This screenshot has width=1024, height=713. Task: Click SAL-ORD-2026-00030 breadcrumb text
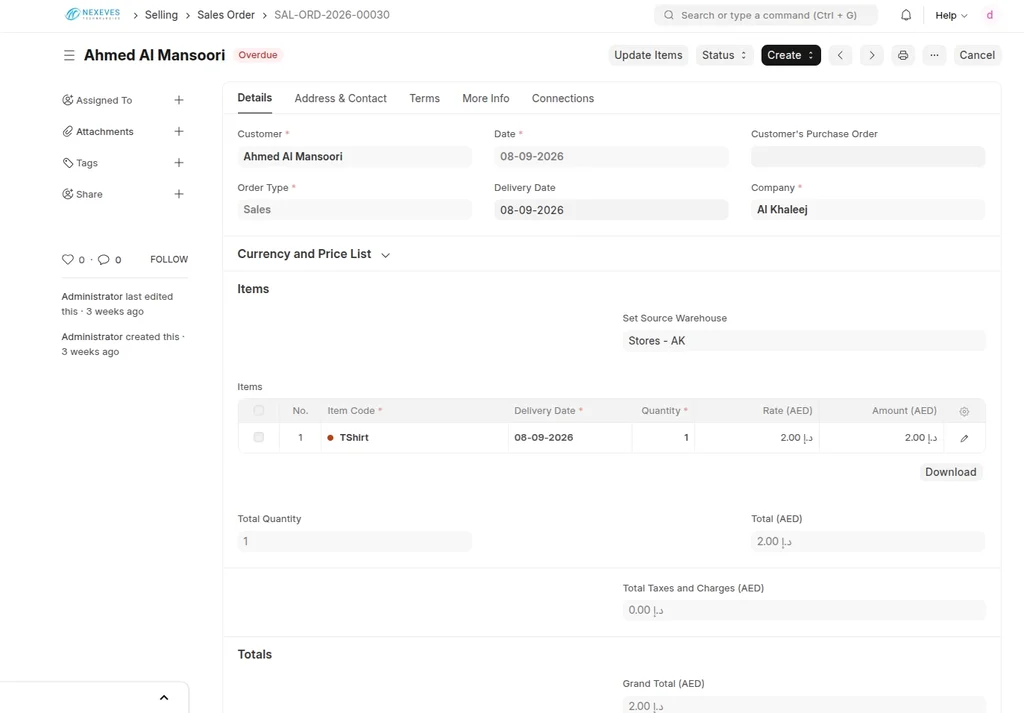pyautogui.click(x=332, y=14)
